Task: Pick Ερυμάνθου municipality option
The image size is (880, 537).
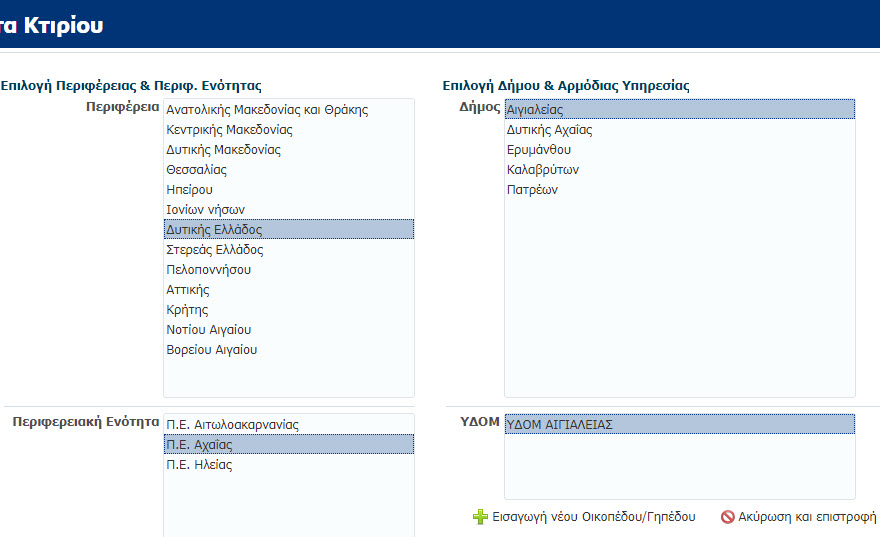Action: [680, 150]
